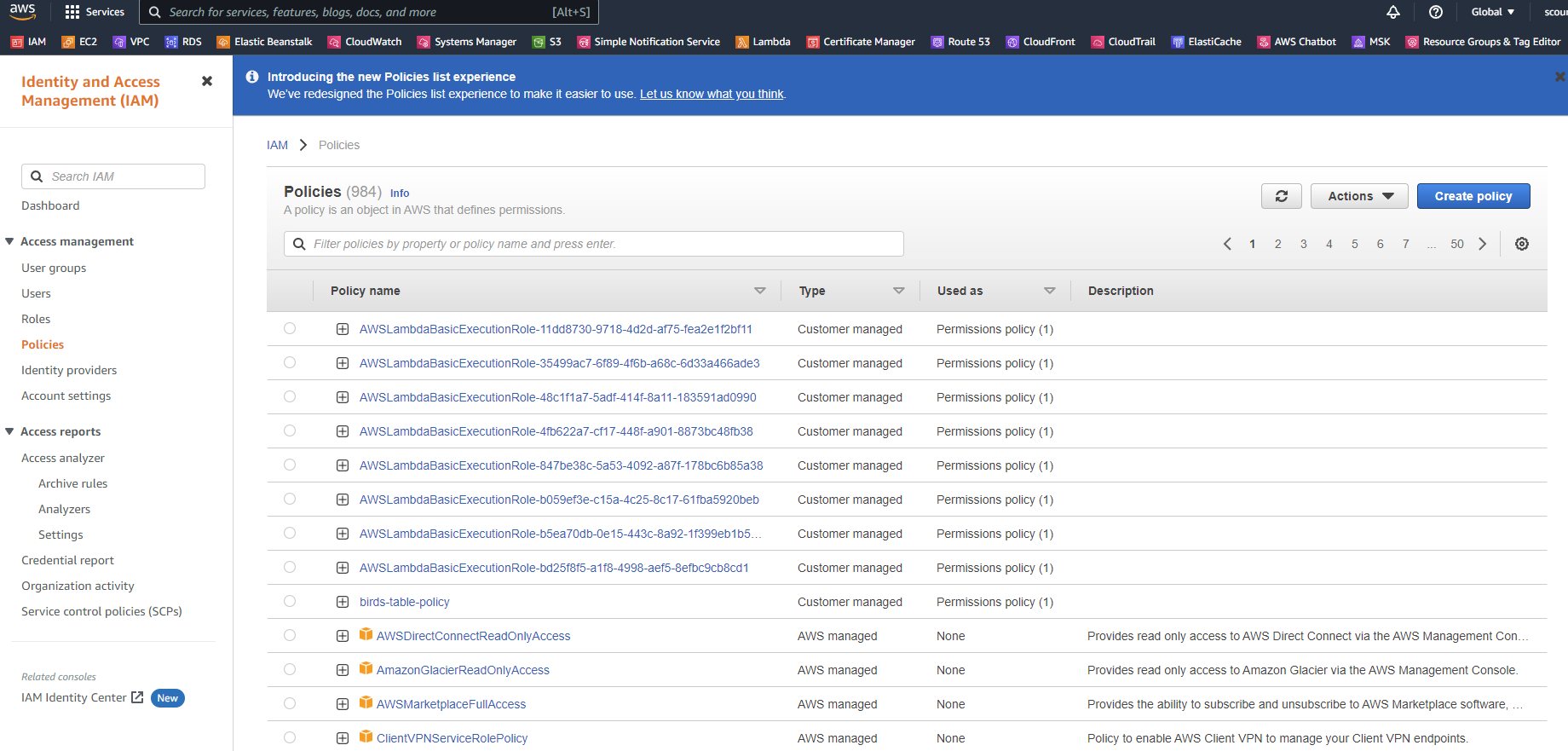1568x751 pixels.
Task: Open the CloudWatch shortcut
Action: pos(365,42)
